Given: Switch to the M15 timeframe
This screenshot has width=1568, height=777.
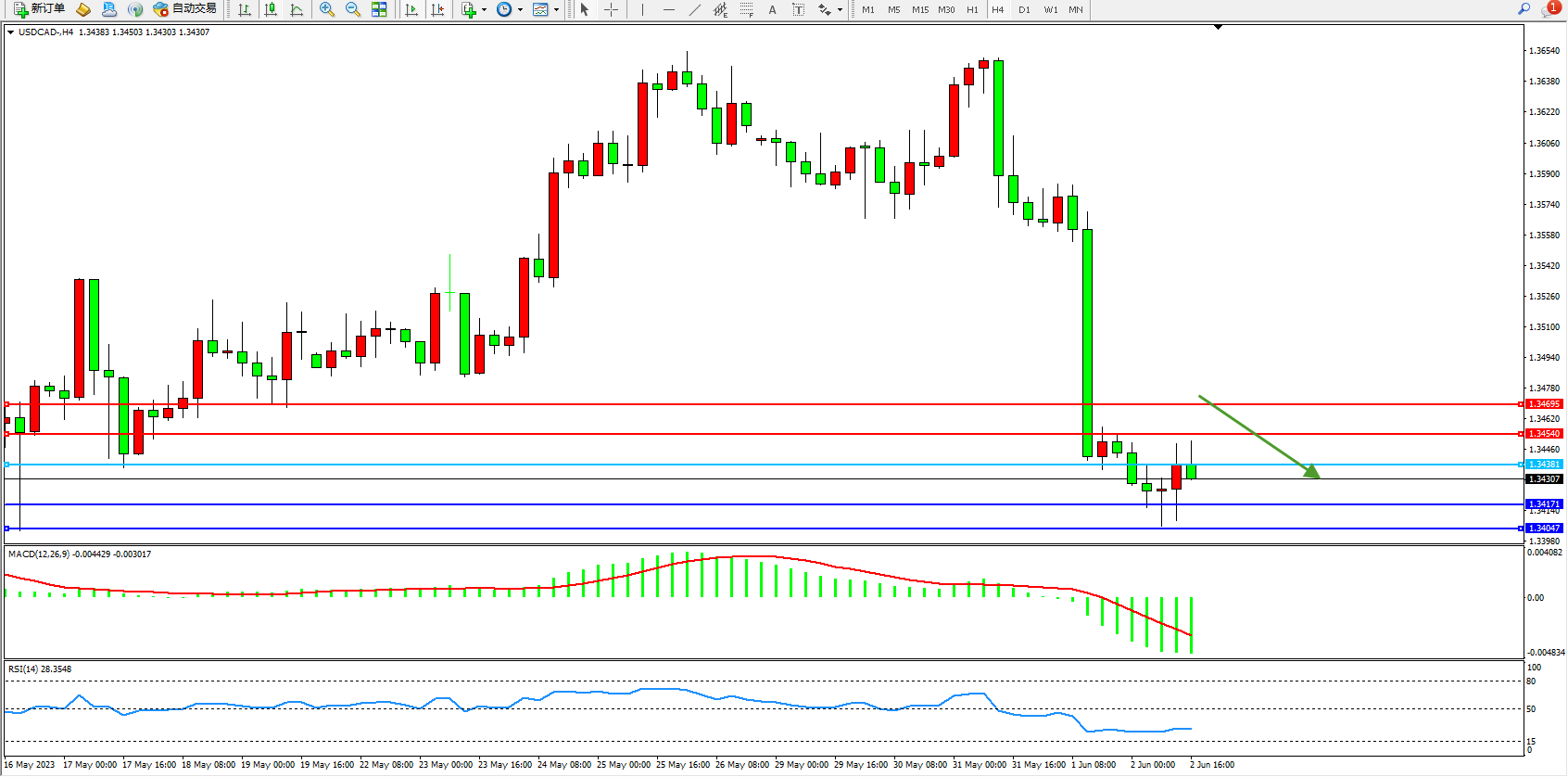Looking at the screenshot, I should click(x=919, y=9).
